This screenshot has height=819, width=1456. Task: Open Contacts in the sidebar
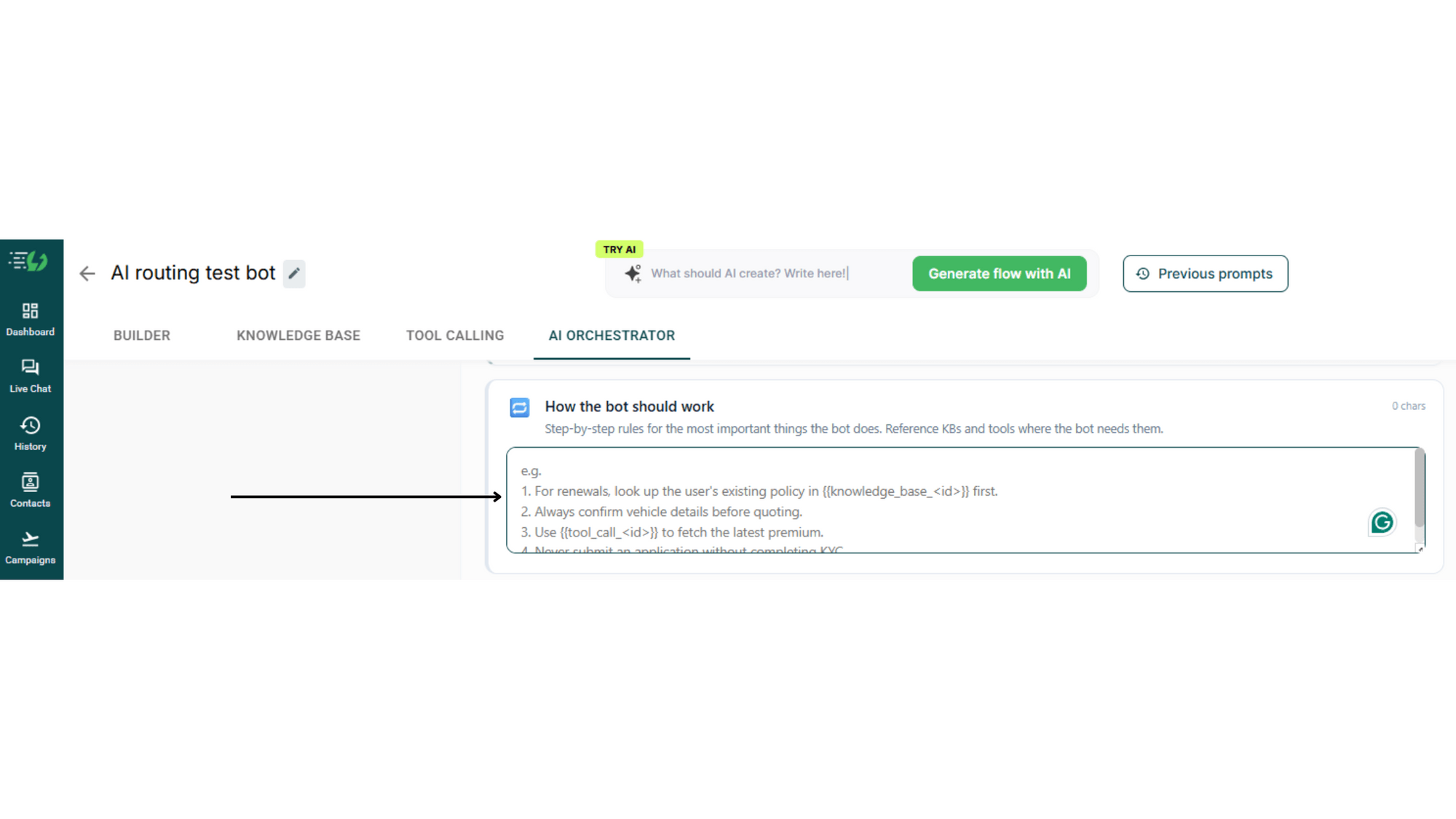click(x=30, y=491)
